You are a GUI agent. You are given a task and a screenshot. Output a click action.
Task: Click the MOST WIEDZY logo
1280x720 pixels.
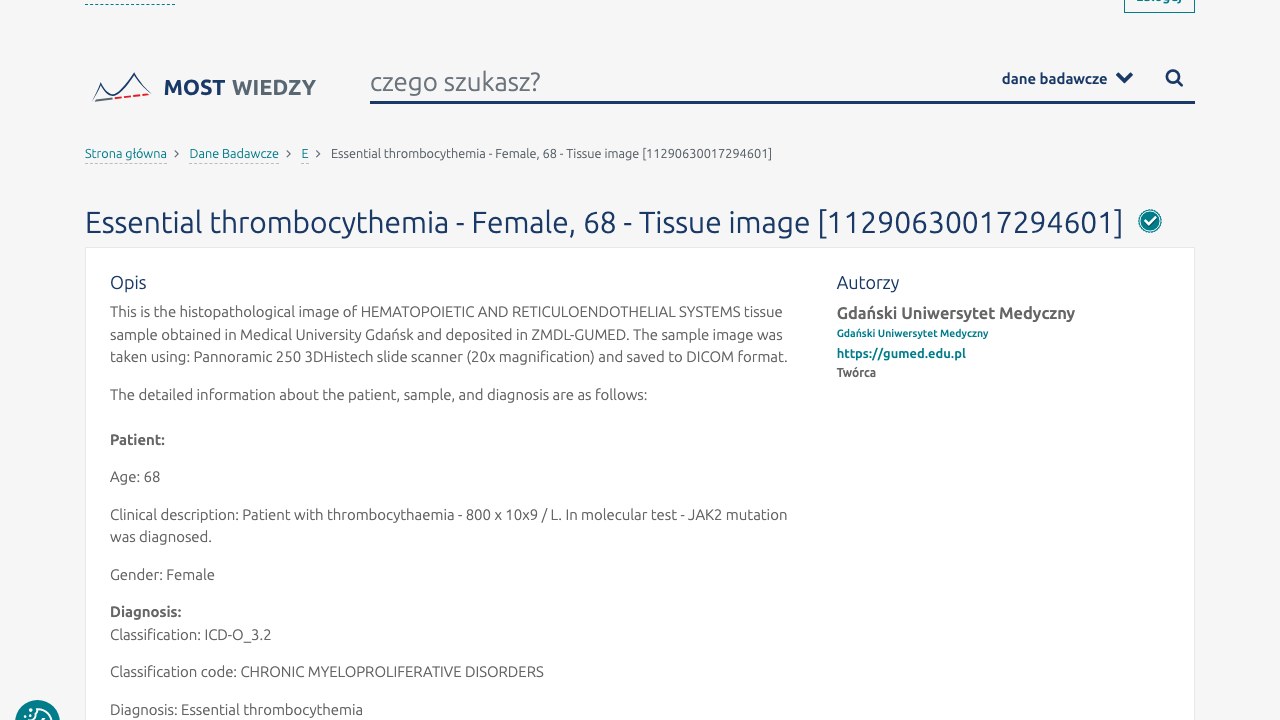click(x=204, y=87)
